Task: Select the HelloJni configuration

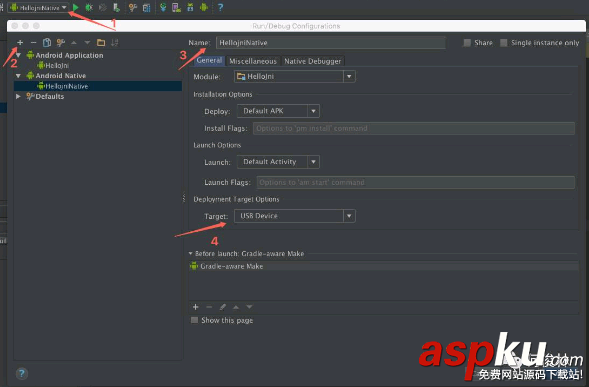Action: tap(57, 65)
